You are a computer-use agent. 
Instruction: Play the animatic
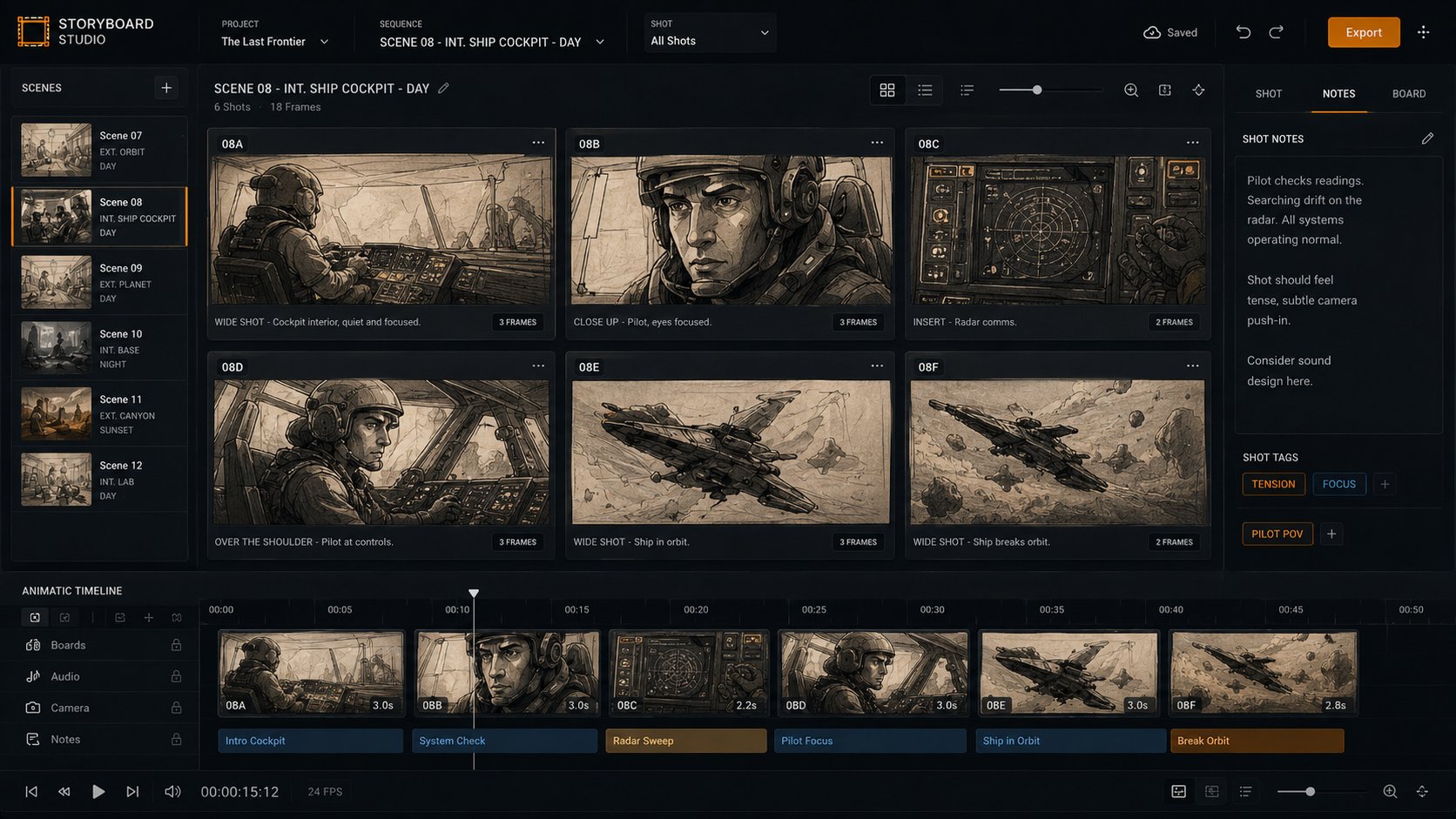coord(98,791)
